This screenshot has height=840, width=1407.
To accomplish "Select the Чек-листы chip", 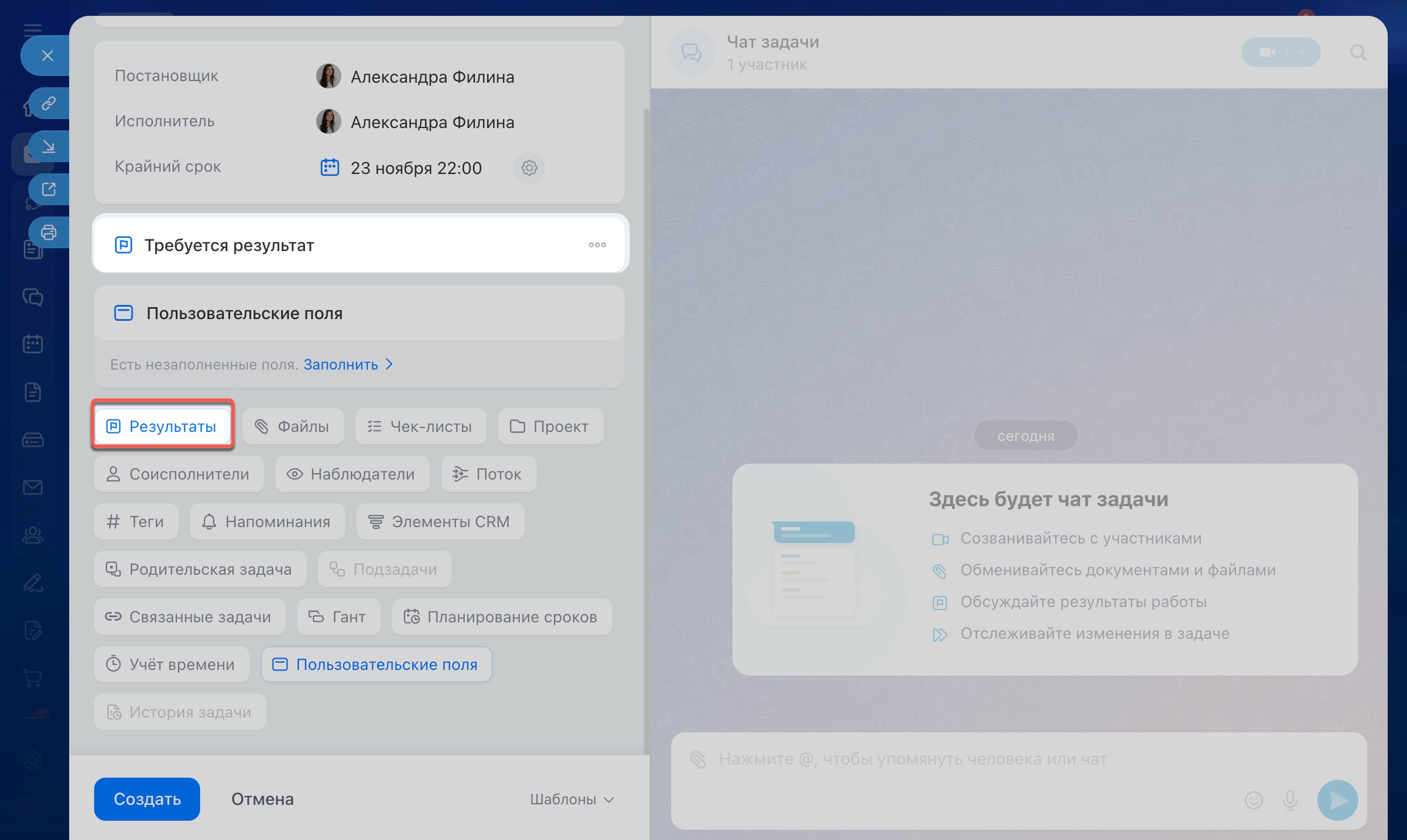I will click(421, 426).
